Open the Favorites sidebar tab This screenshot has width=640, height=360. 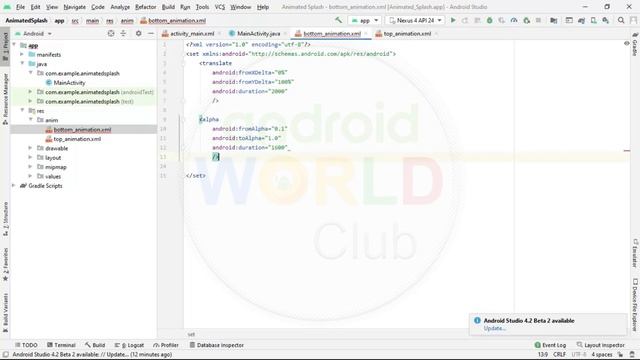pos(5,264)
